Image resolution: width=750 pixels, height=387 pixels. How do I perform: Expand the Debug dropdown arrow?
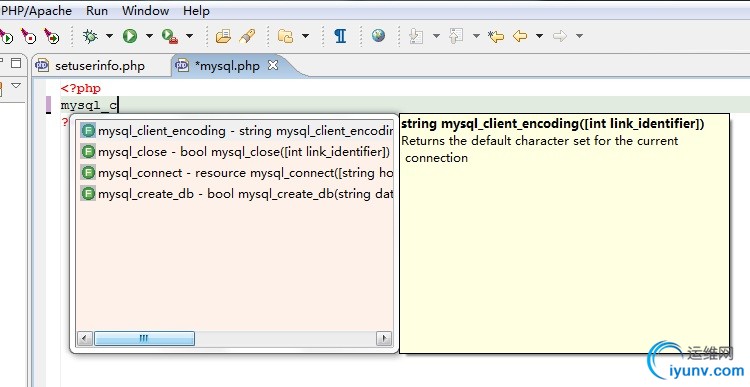(x=110, y=36)
